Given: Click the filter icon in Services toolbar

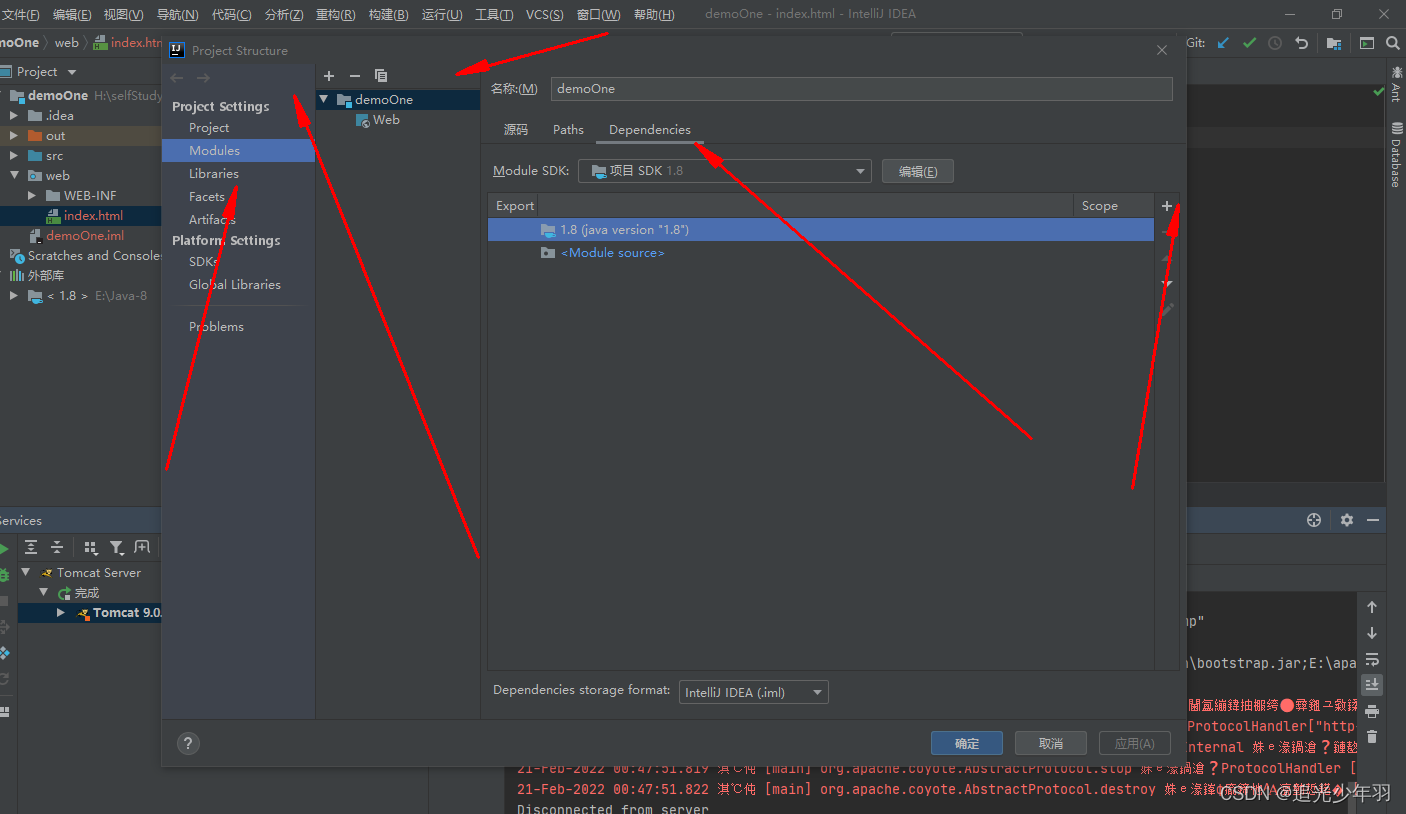Looking at the screenshot, I should [118, 547].
